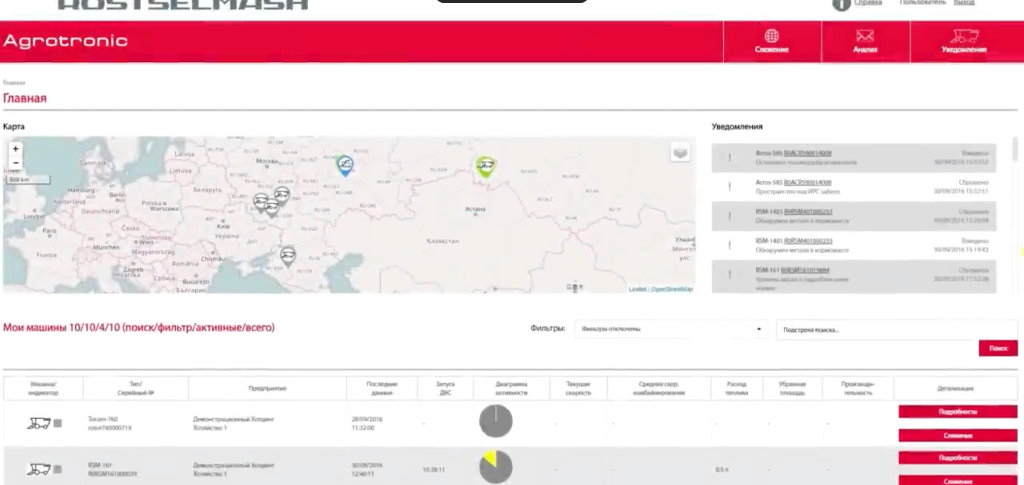Click the Предприятие column header

267,388
